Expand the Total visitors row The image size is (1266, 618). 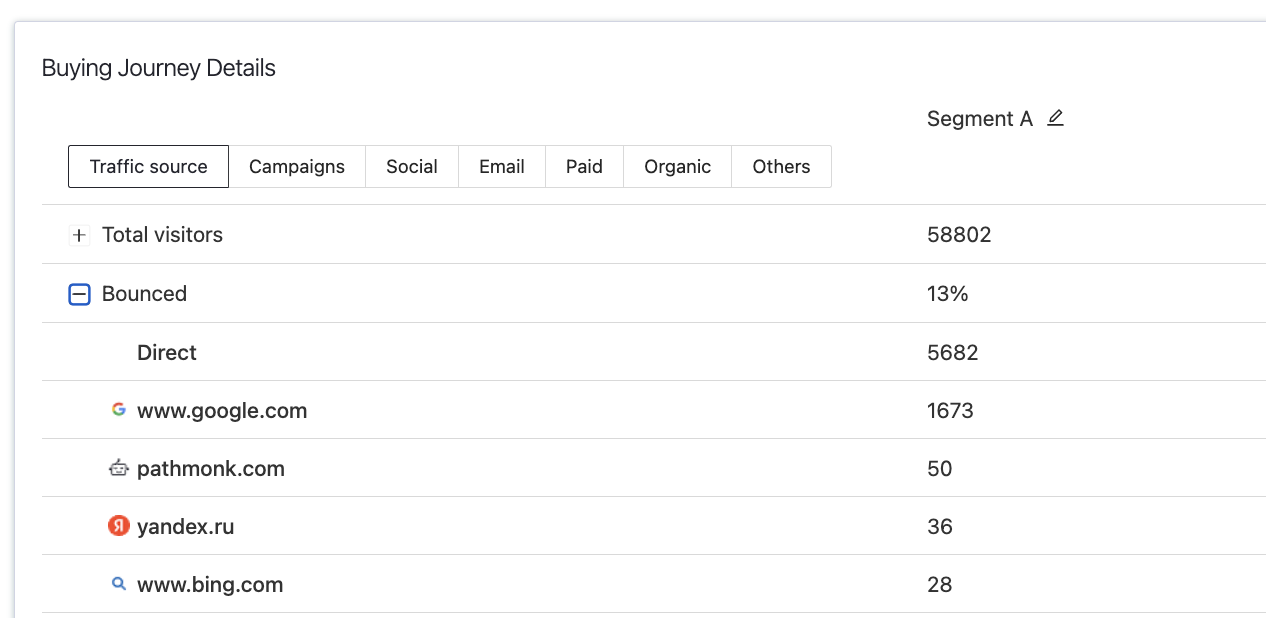pos(79,236)
